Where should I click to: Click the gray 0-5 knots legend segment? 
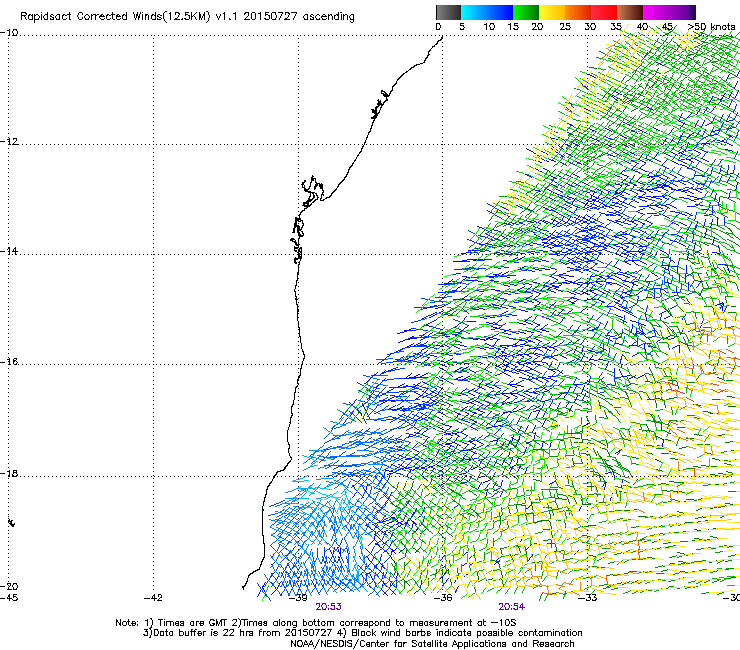[x=448, y=12]
